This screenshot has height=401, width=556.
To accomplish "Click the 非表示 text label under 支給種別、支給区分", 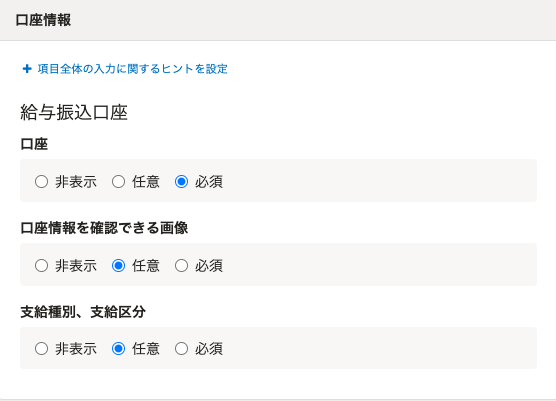I will [76, 349].
